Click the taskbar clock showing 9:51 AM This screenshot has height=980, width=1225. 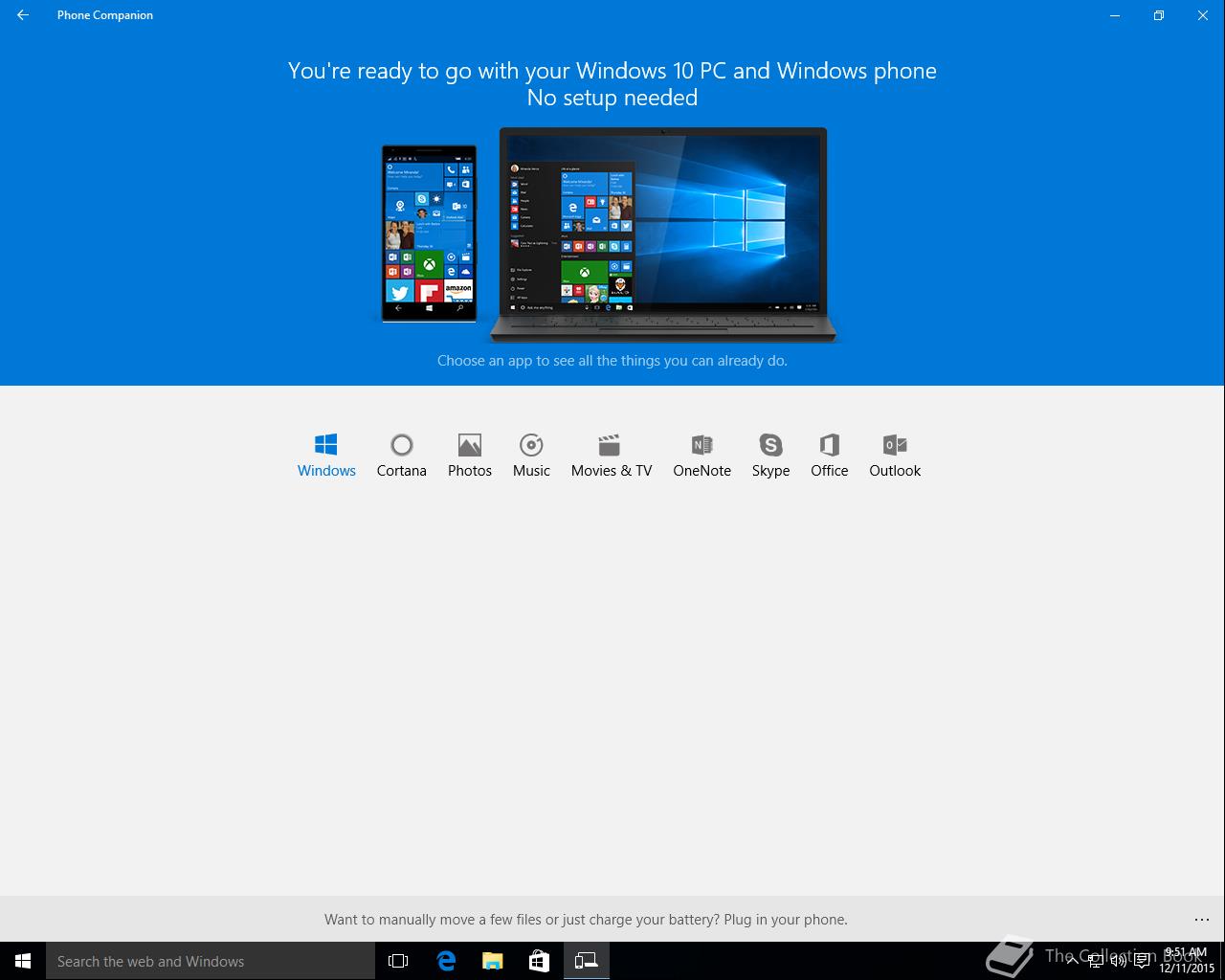(1187, 961)
